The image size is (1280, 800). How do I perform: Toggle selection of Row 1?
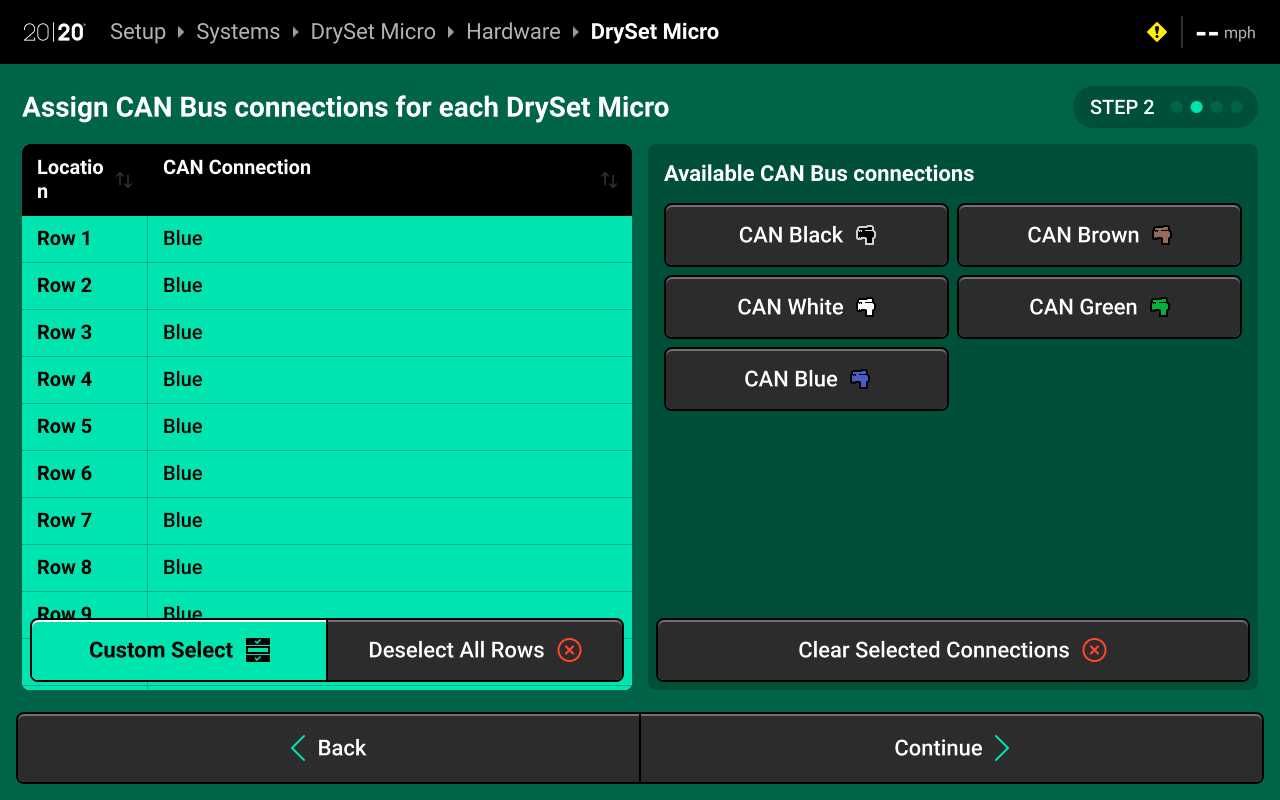(326, 239)
